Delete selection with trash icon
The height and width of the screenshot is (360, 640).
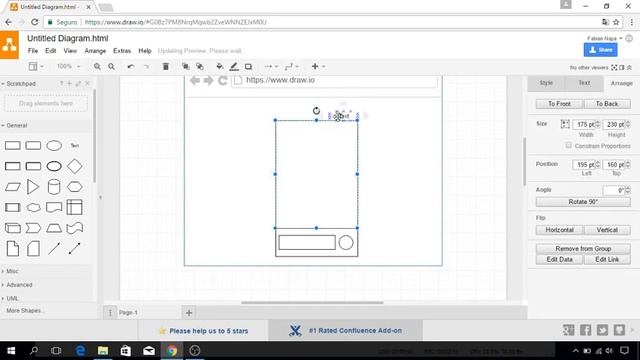click(x=166, y=67)
